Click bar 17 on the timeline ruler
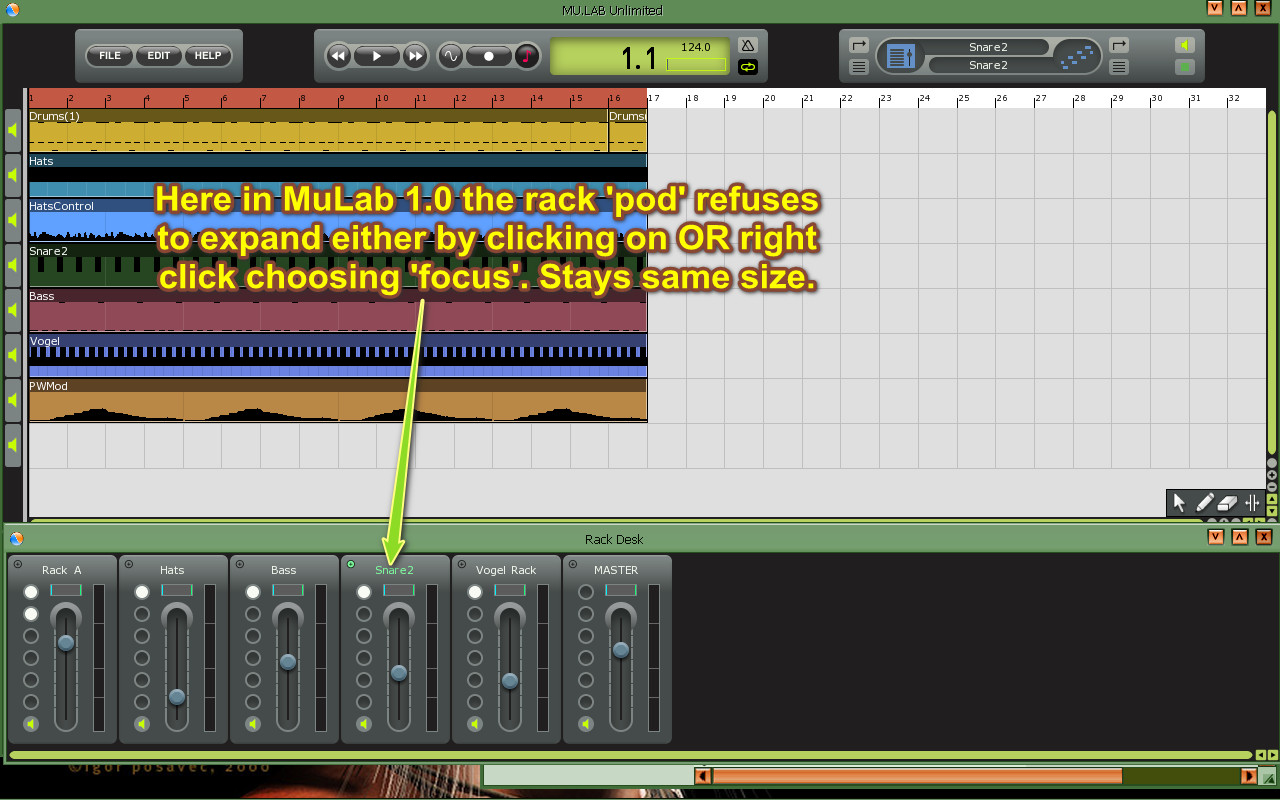 [654, 98]
